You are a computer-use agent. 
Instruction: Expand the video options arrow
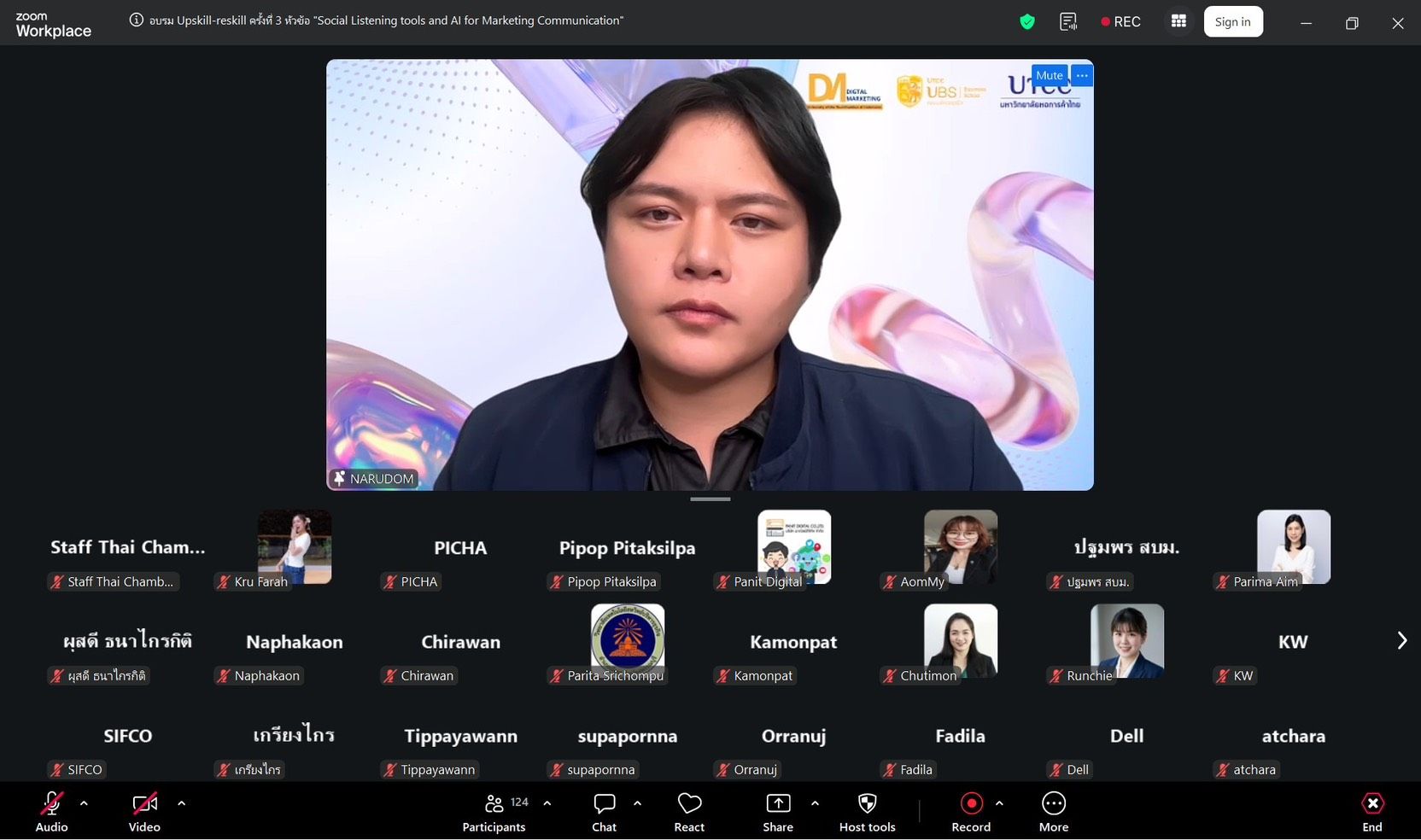[181, 803]
